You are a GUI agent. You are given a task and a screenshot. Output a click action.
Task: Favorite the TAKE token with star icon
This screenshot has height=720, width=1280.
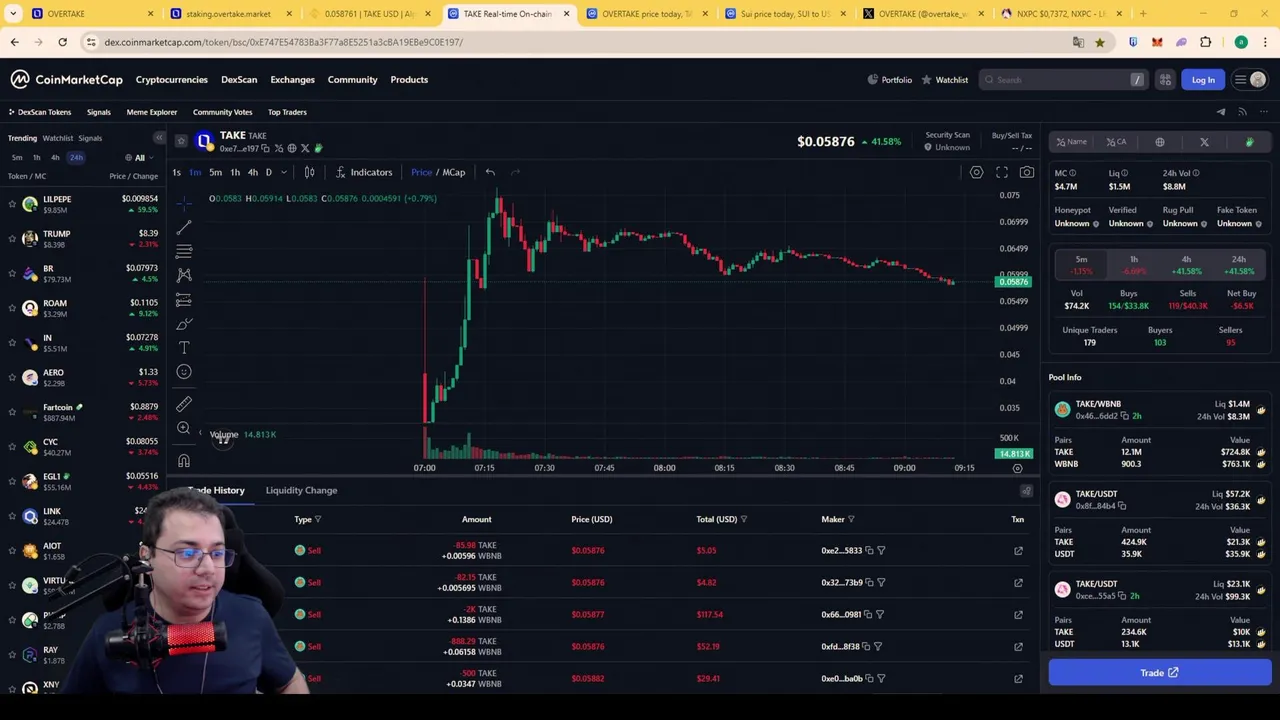click(181, 141)
